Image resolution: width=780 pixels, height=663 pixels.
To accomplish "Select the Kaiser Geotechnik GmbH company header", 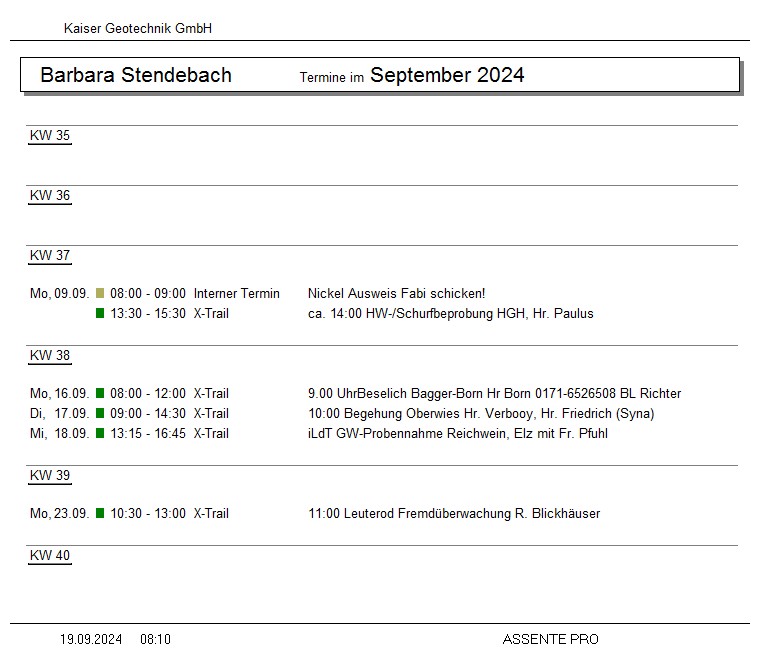I will click(138, 29).
